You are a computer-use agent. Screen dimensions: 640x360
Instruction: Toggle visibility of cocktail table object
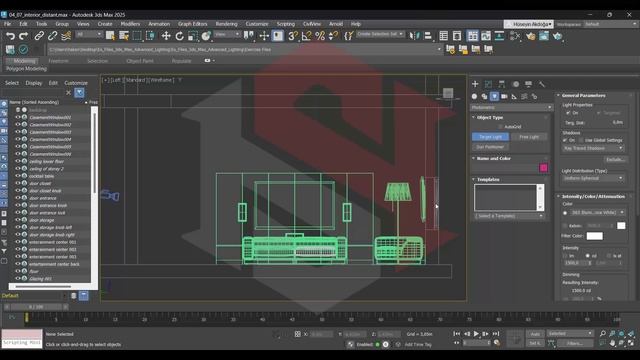(18, 176)
